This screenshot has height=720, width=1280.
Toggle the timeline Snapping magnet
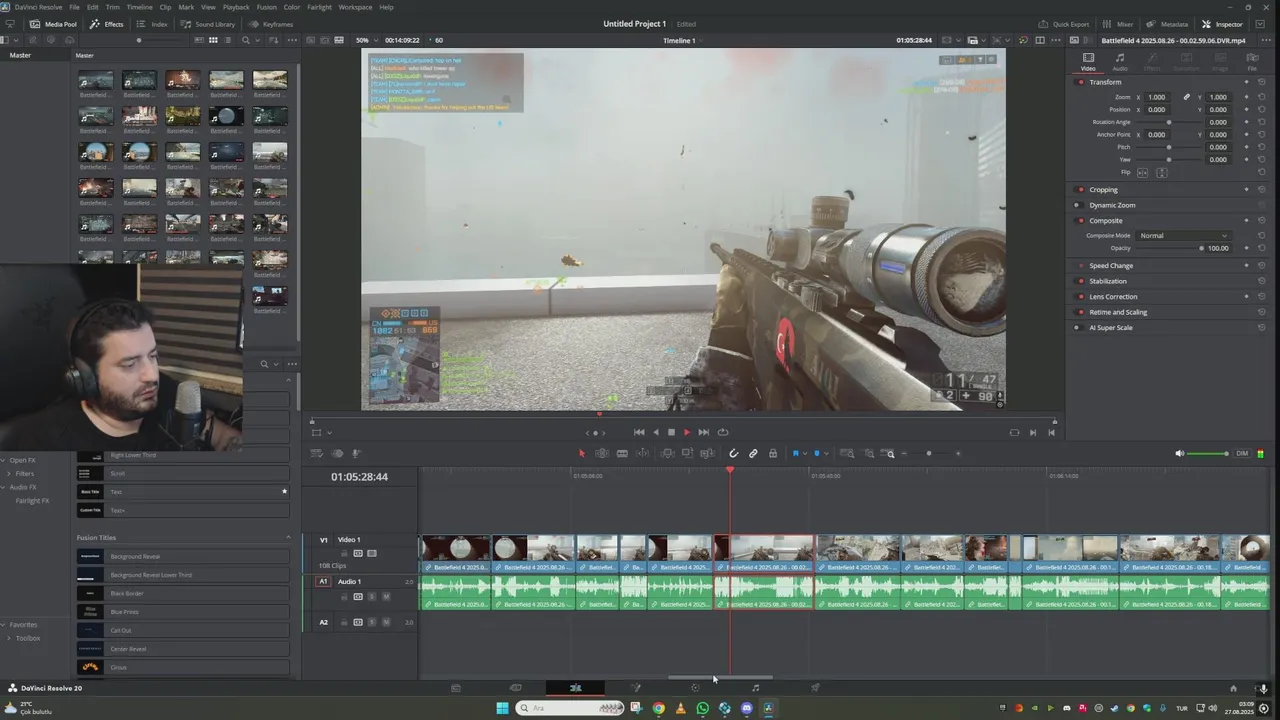(733, 454)
